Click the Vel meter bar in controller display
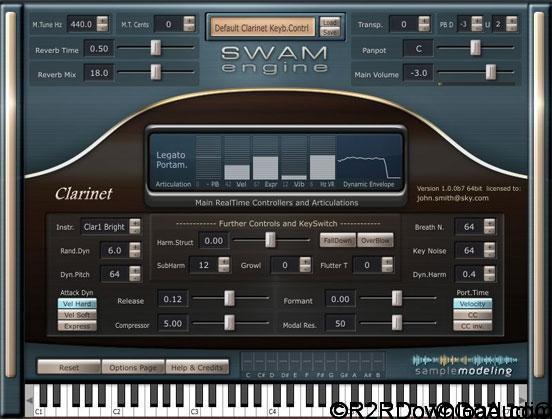This screenshot has height=419, width=552. click(x=237, y=158)
